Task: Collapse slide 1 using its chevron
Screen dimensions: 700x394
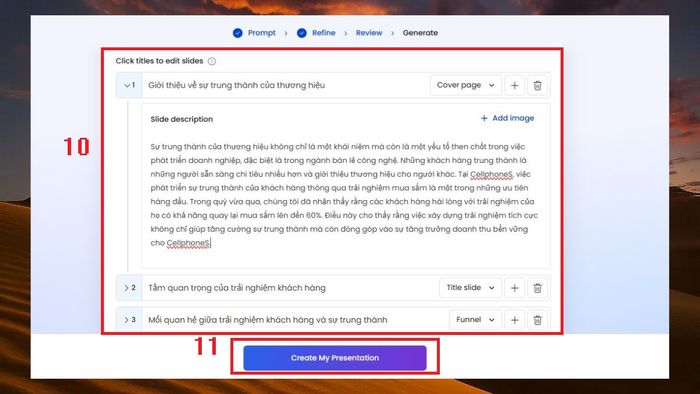Action: tap(127, 85)
